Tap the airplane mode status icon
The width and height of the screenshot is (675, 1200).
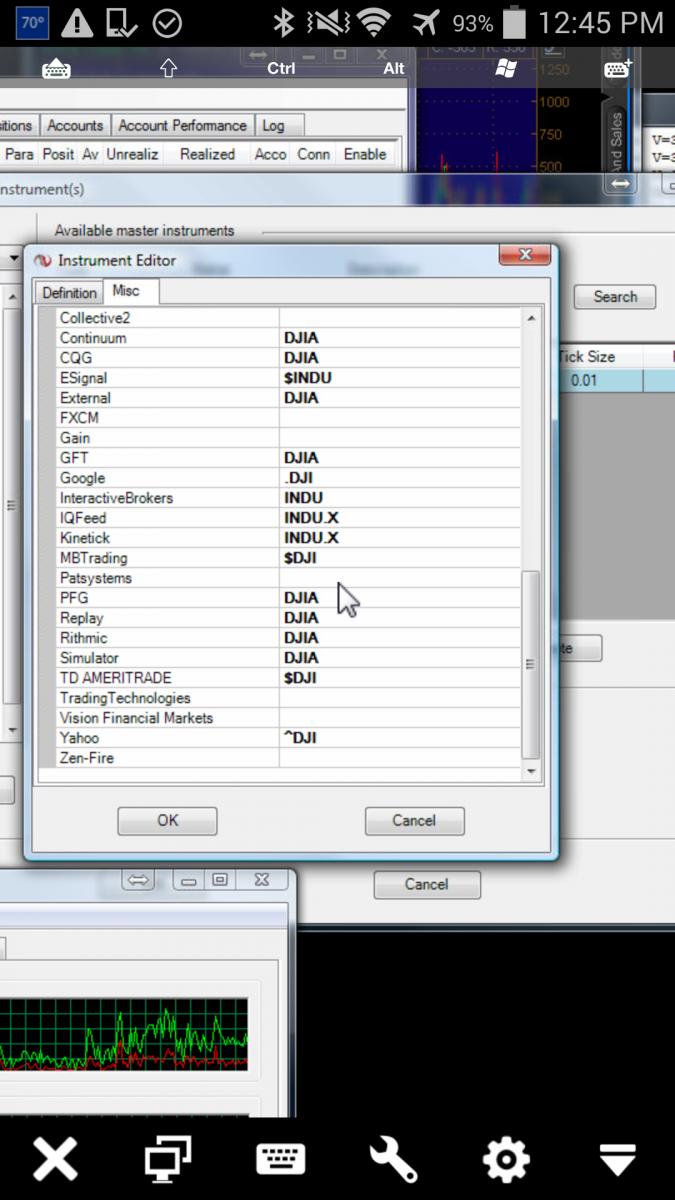coord(425,23)
